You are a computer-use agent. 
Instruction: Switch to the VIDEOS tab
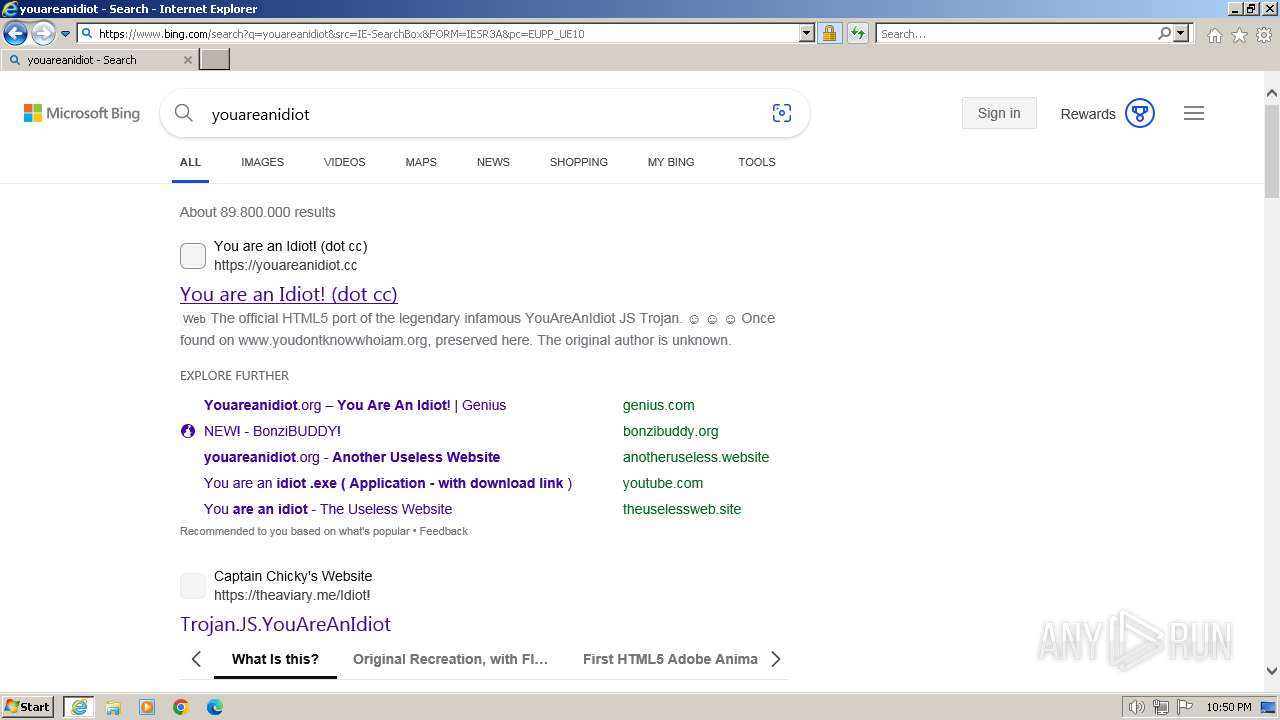(x=344, y=162)
